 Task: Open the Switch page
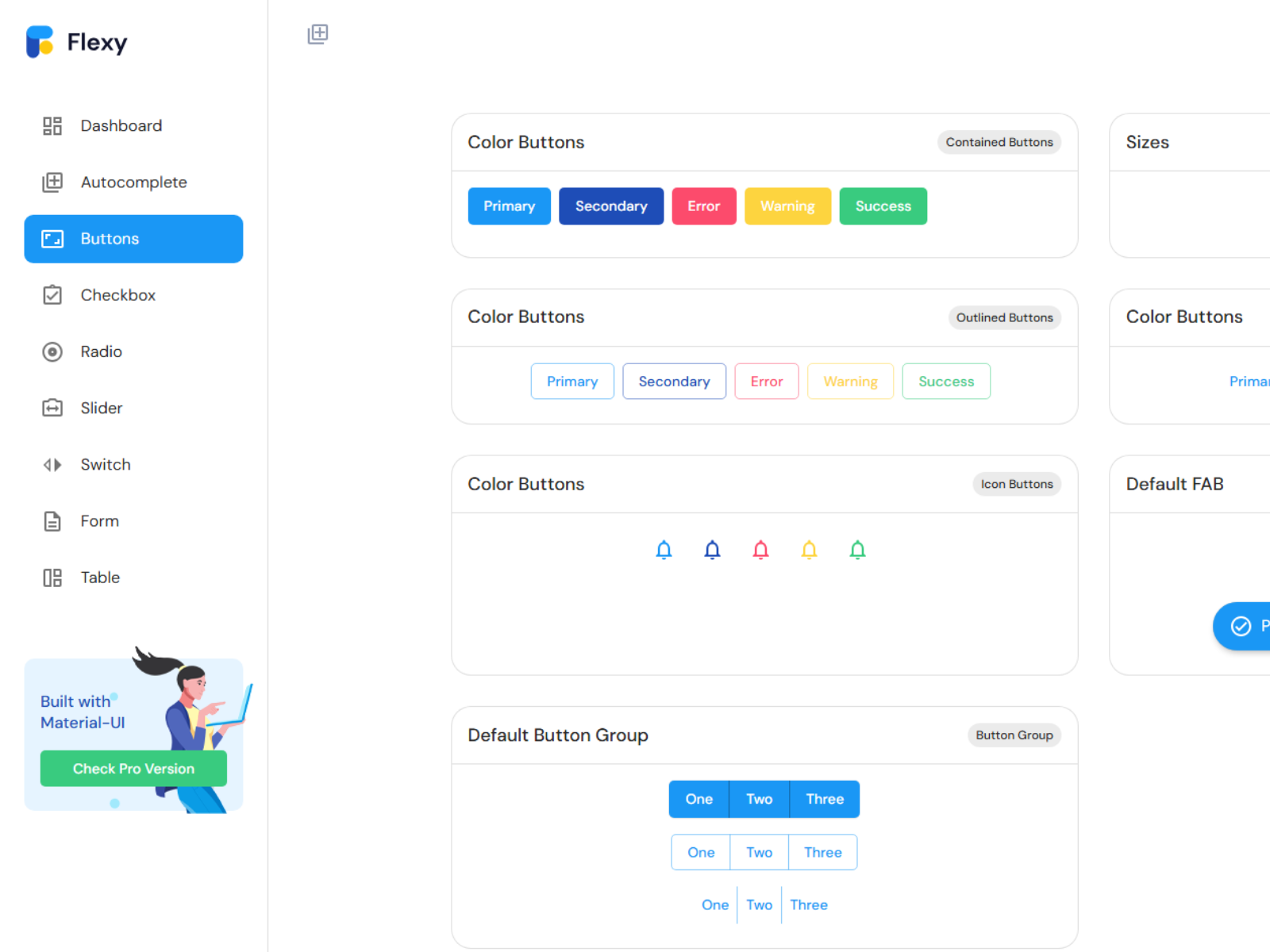click(x=133, y=465)
